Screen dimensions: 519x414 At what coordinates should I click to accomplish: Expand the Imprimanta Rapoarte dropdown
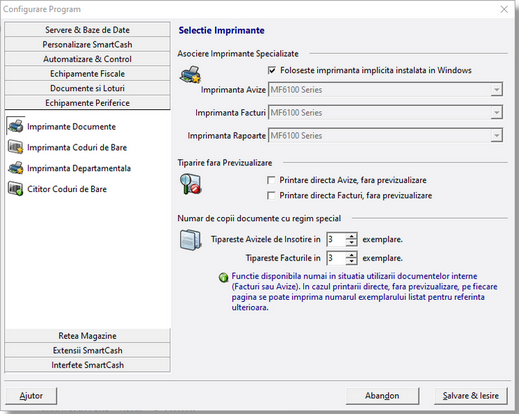tap(496, 135)
